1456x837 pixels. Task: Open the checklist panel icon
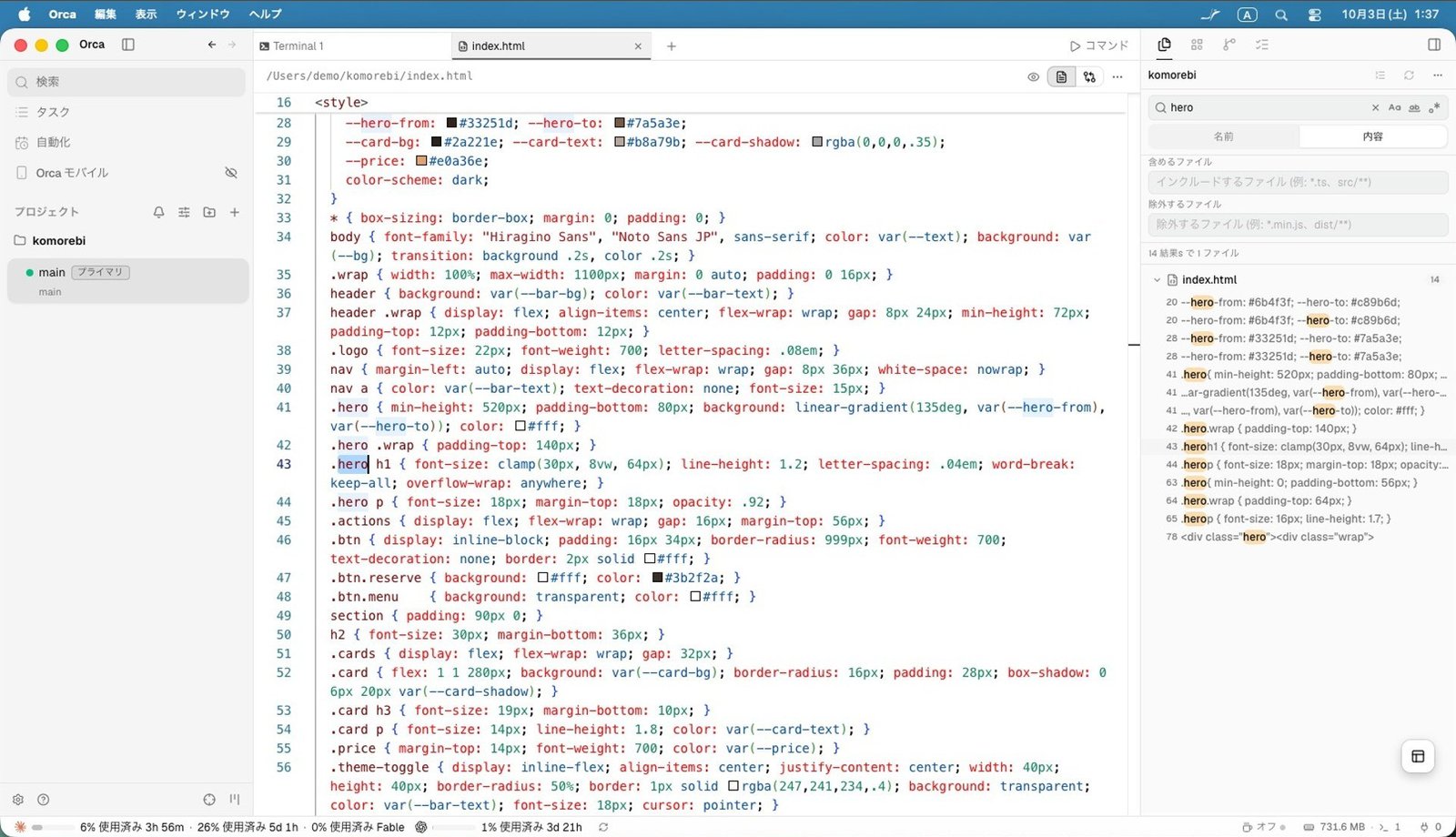(1262, 45)
